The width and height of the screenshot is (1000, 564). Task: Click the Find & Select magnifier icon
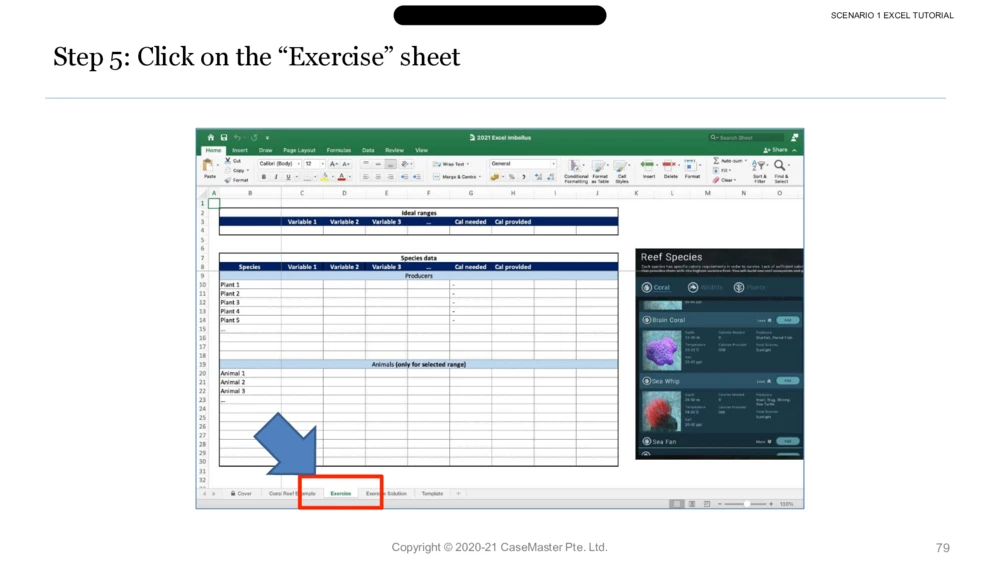[x=780, y=166]
